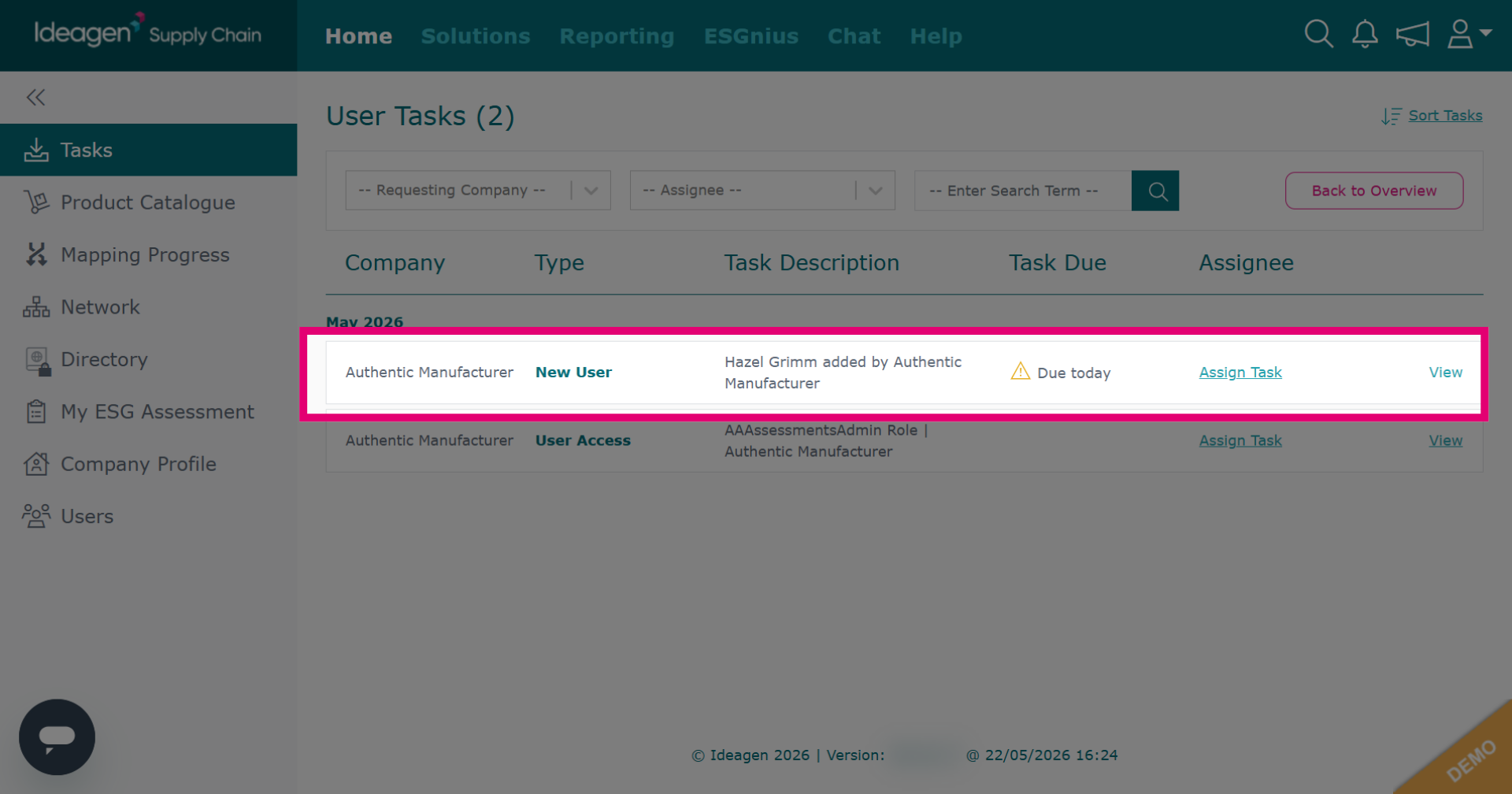1512x794 pixels.
Task: Open the ESGnius menu
Action: point(751,36)
